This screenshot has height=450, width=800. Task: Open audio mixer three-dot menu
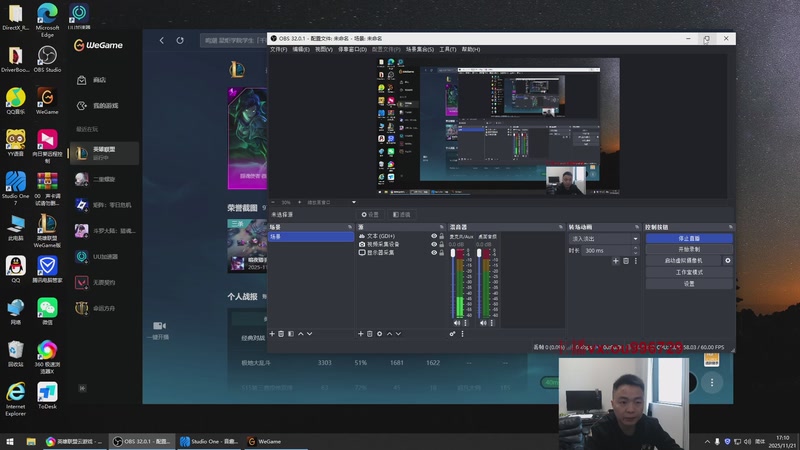pos(463,334)
